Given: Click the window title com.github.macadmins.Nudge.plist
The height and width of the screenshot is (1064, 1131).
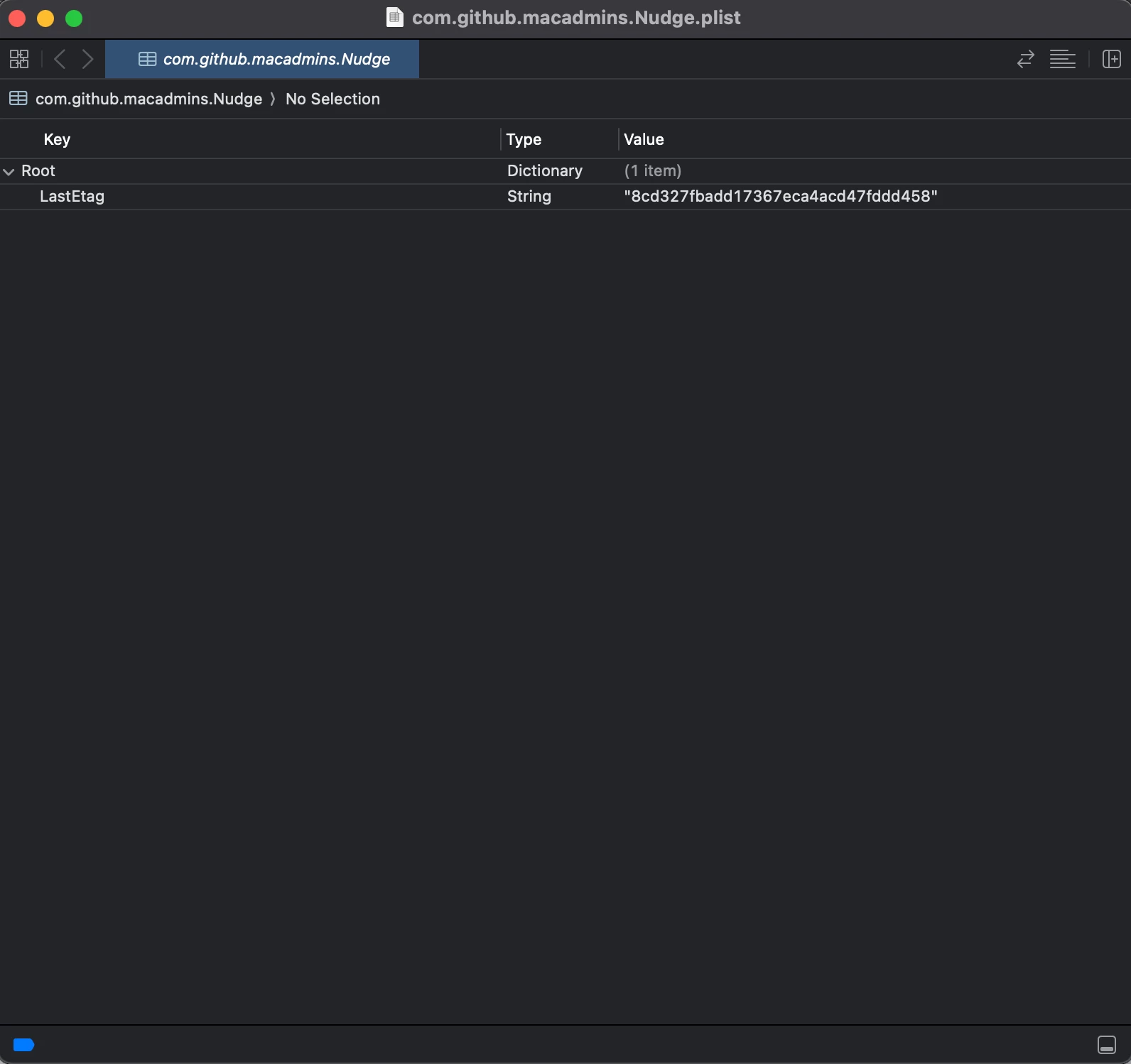Looking at the screenshot, I should (576, 17).
